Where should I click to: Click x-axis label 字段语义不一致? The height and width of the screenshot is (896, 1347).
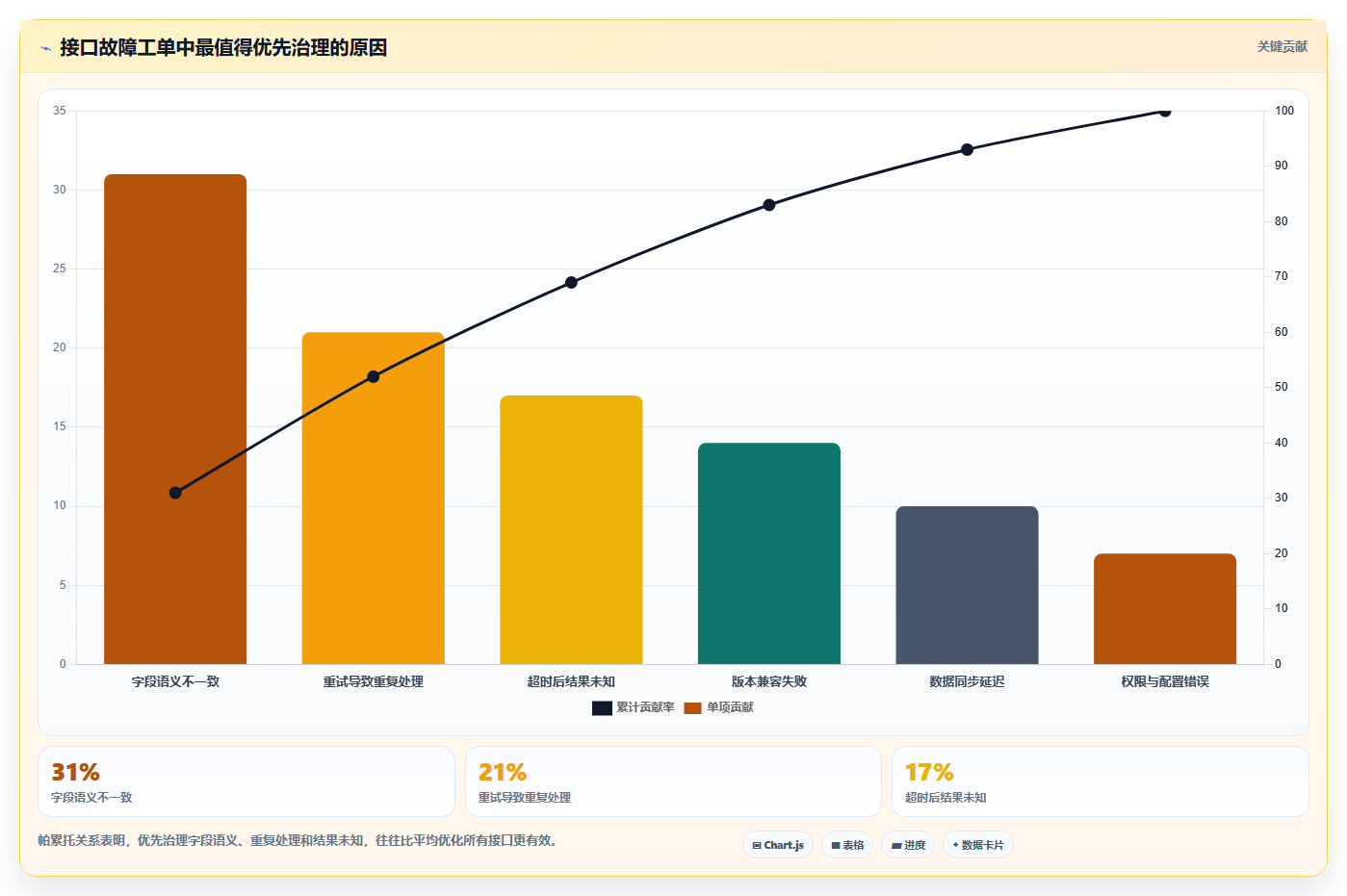175,681
